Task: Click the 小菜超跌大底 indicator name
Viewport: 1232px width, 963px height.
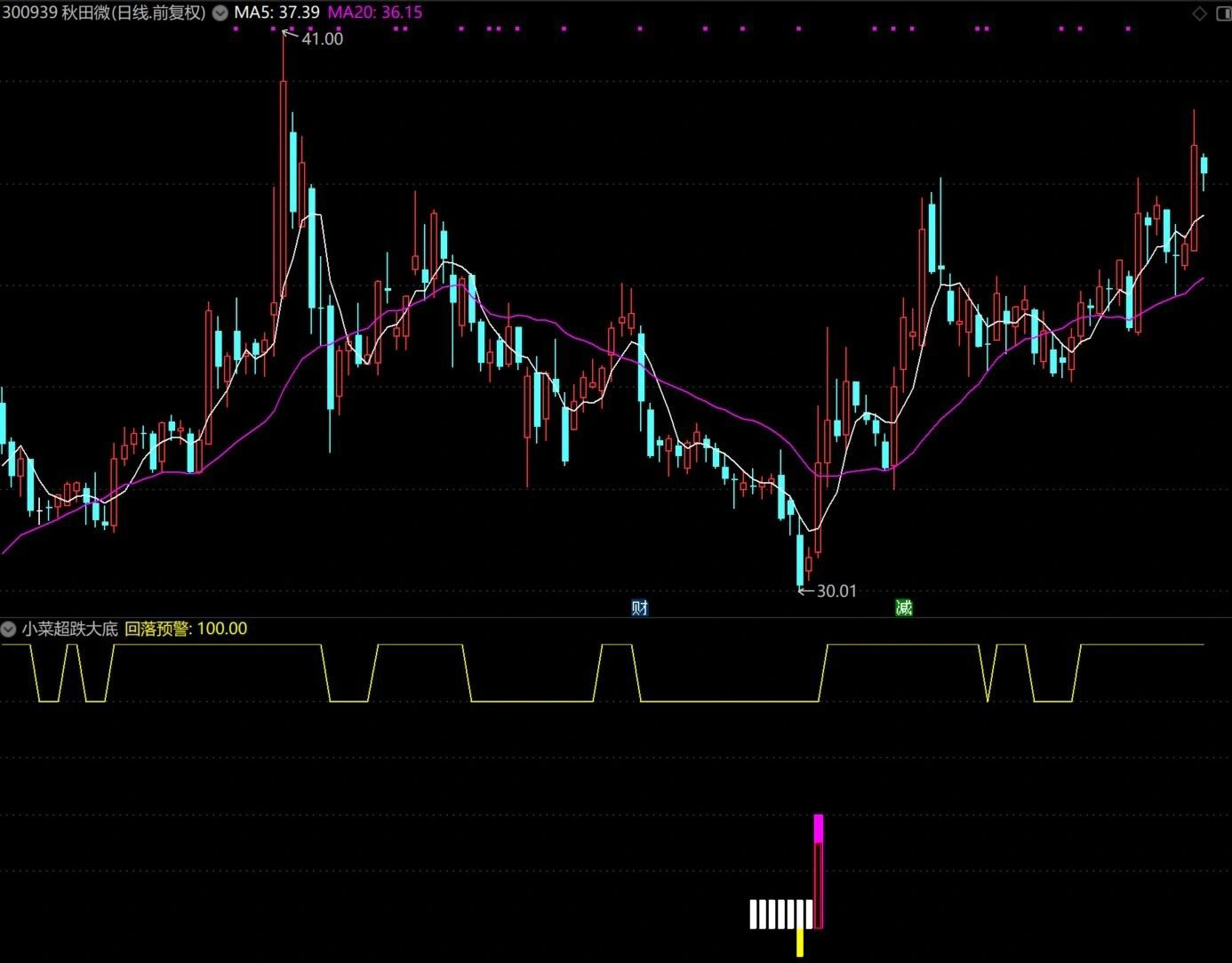Action: [x=70, y=630]
